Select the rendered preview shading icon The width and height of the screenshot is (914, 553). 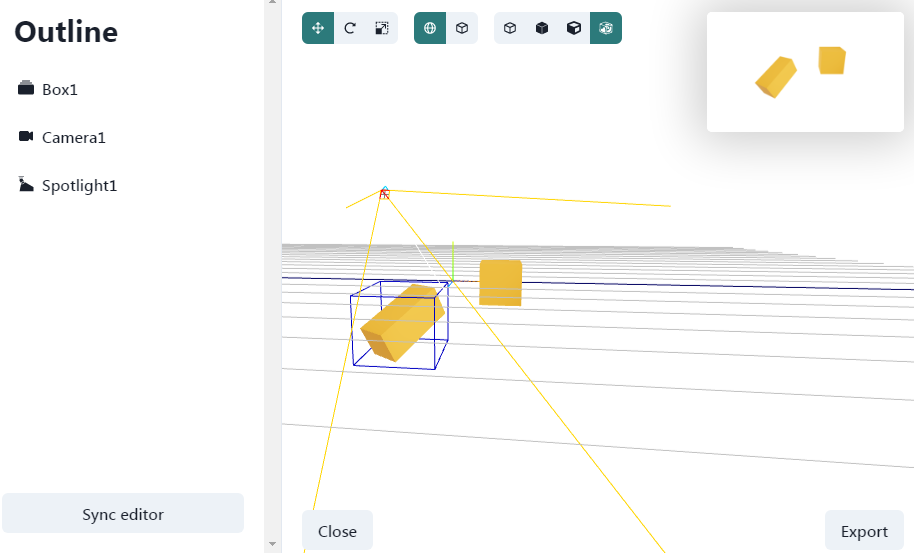click(x=606, y=28)
